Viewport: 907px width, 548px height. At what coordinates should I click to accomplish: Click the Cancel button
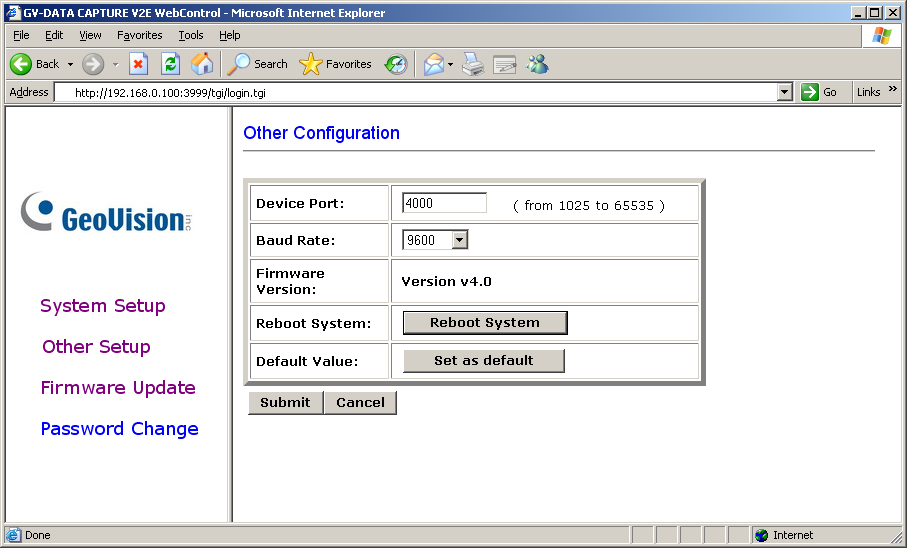coord(360,403)
